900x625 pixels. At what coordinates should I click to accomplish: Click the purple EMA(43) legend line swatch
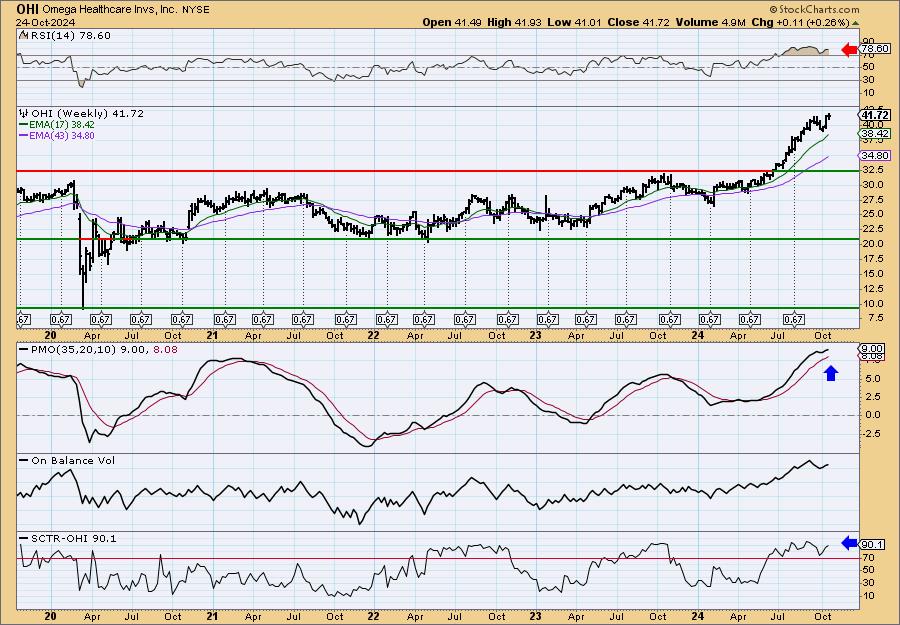click(24, 136)
